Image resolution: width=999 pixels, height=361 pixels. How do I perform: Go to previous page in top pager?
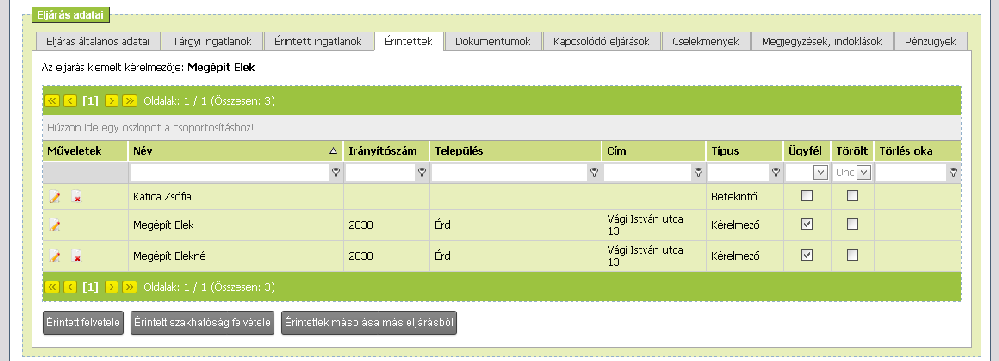[70, 101]
